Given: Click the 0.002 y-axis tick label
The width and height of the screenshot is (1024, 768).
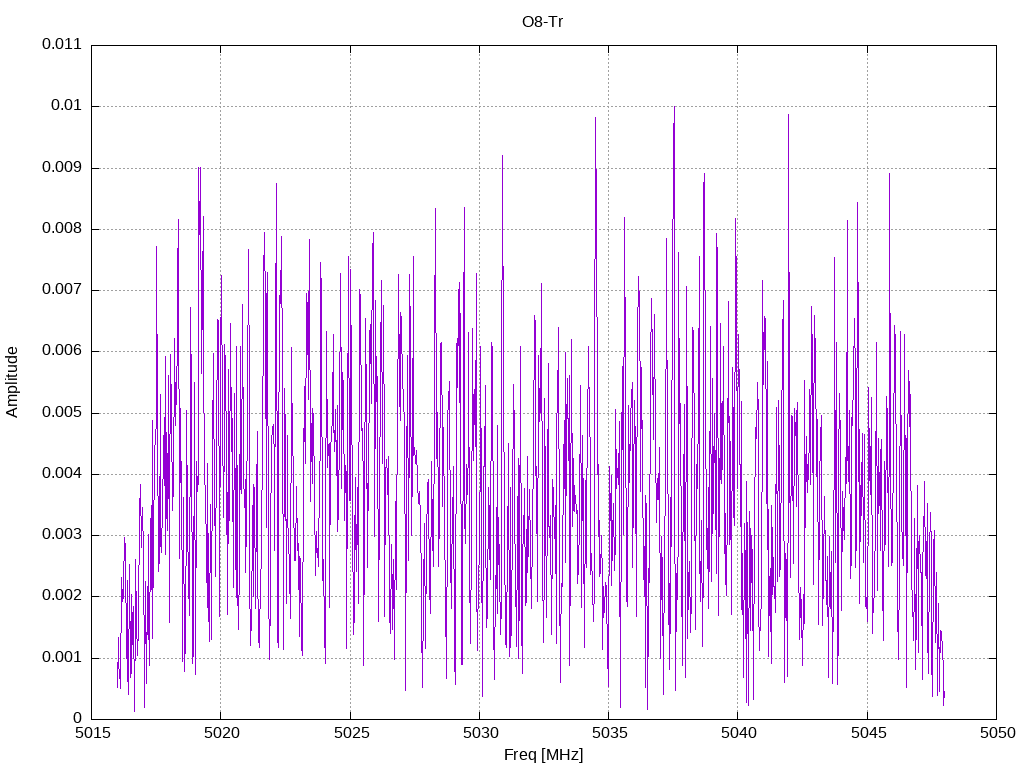Looking at the screenshot, I should [62, 596].
